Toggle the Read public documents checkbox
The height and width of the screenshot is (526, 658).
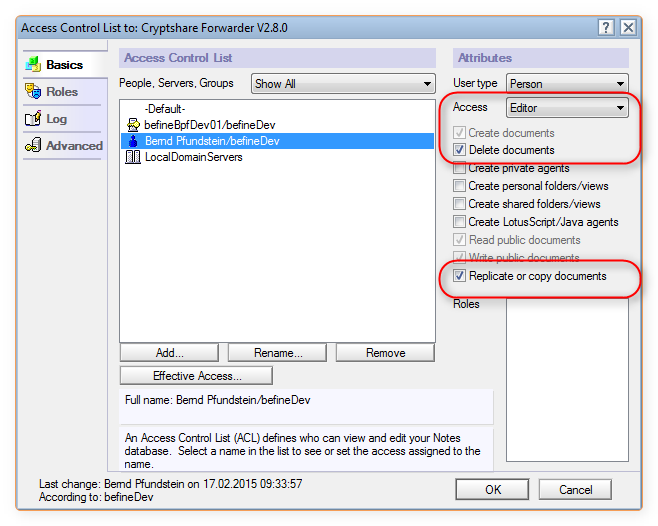pyautogui.click(x=460, y=240)
